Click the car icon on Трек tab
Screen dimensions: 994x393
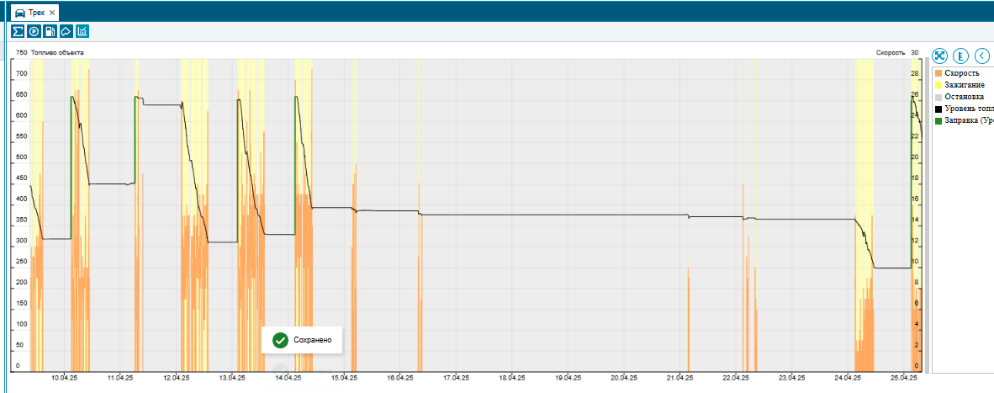click(20, 13)
